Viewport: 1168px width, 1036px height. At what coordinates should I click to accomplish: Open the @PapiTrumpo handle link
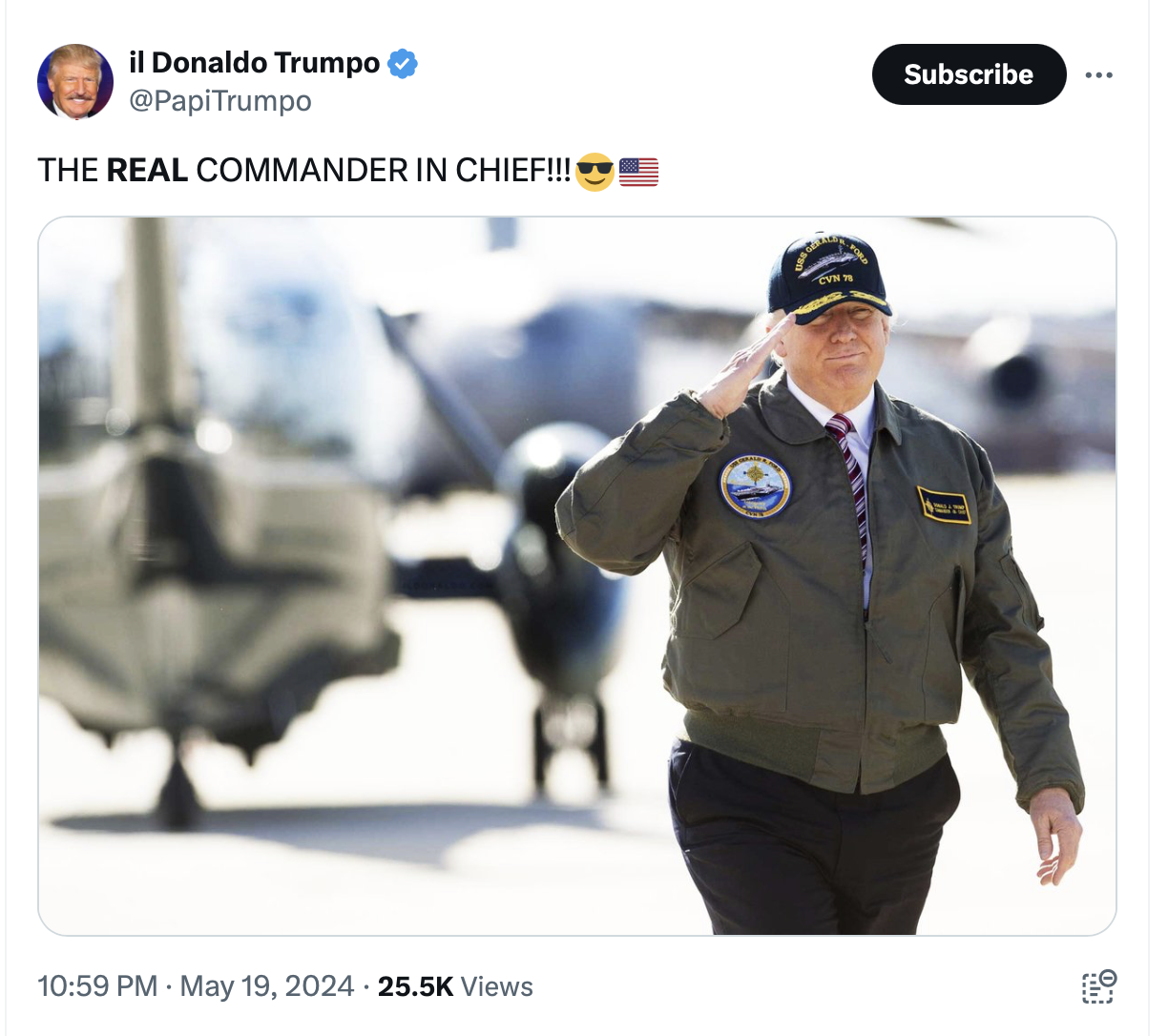coord(220,100)
